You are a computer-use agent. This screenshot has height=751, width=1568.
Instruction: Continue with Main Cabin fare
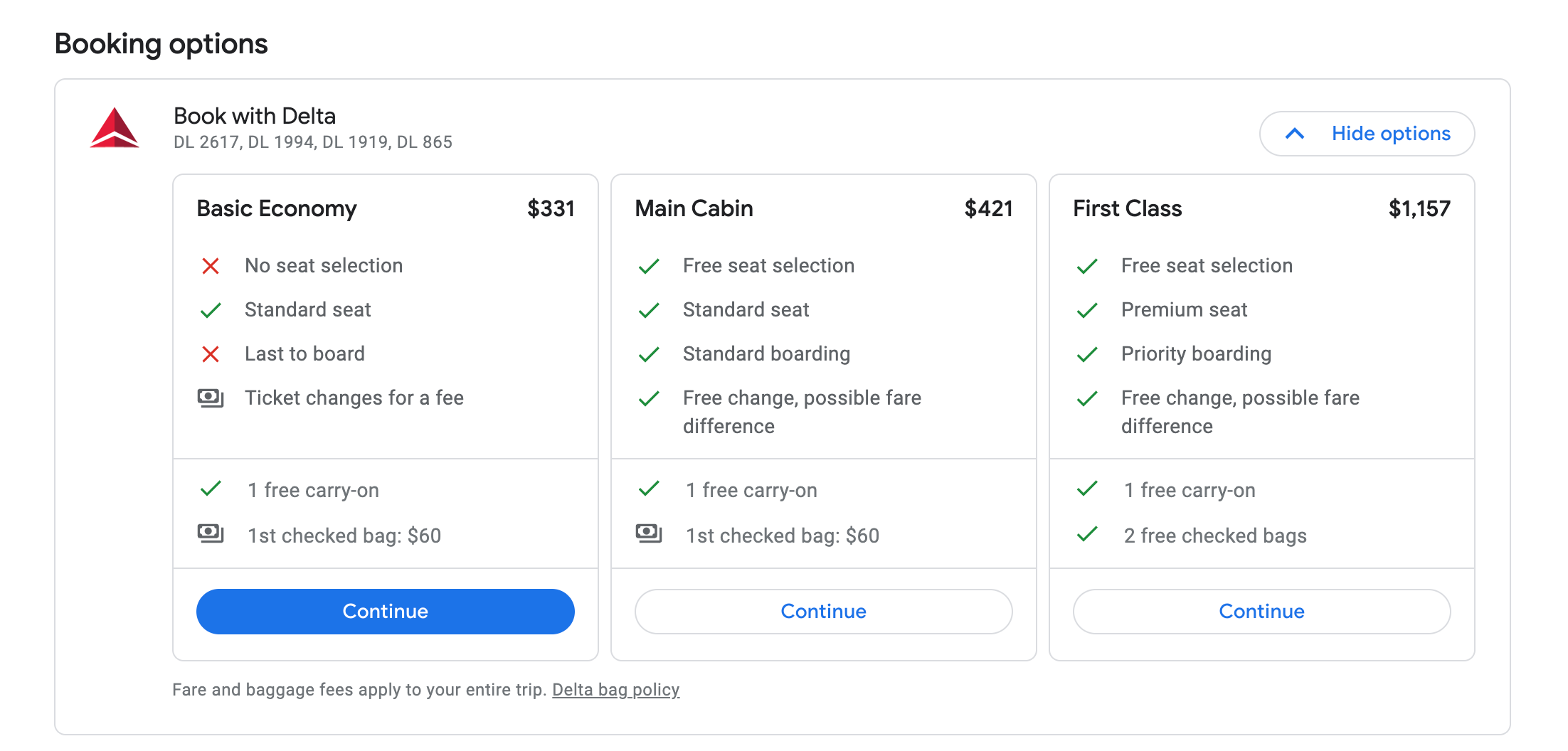823,612
